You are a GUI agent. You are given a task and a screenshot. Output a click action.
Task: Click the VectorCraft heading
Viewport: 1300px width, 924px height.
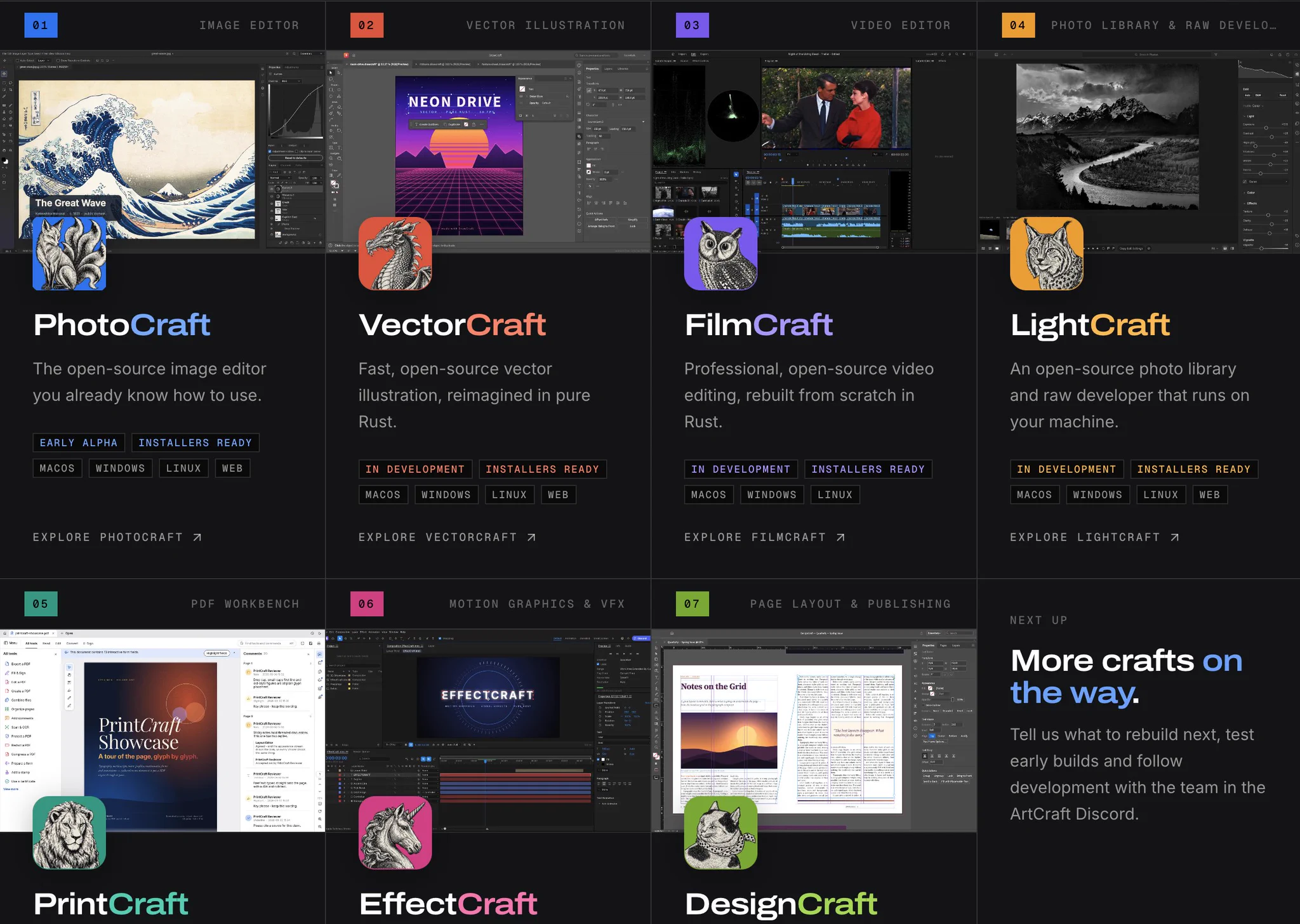coord(452,325)
